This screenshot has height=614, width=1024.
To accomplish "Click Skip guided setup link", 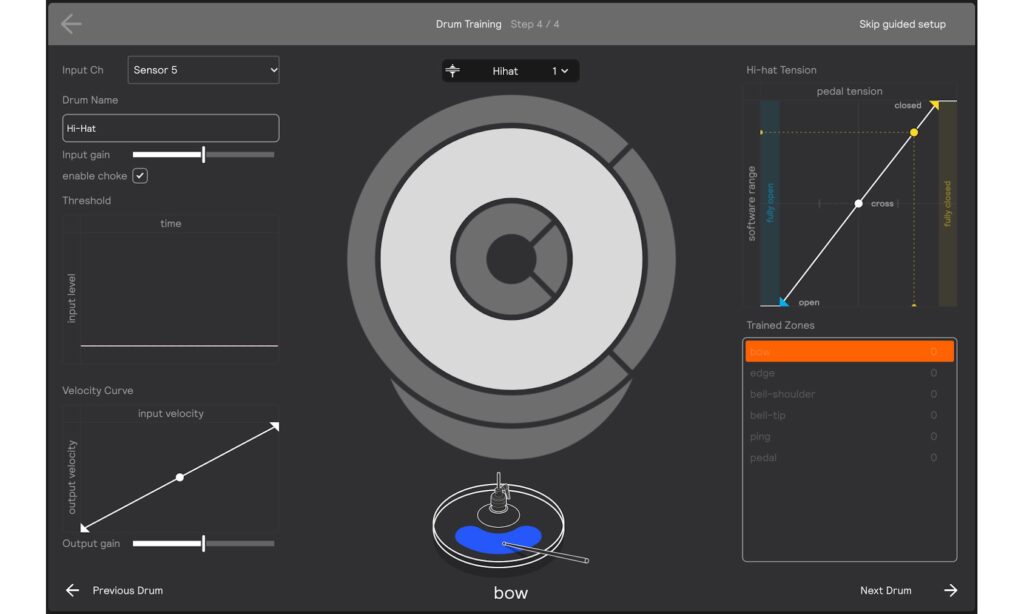I will (x=902, y=24).
